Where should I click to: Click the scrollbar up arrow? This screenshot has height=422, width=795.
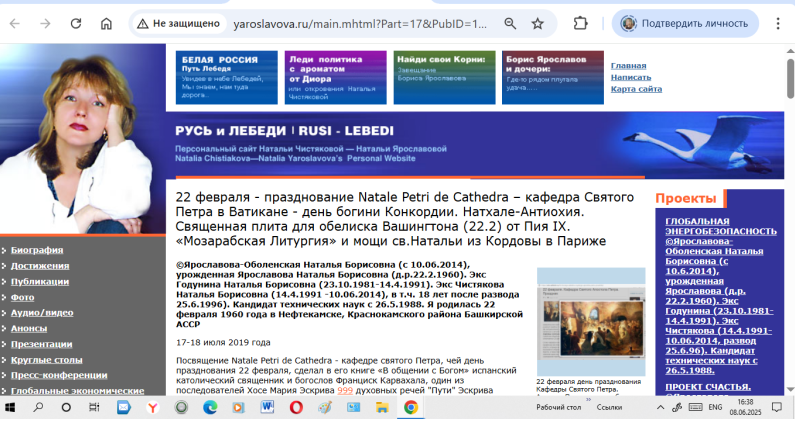790,51
